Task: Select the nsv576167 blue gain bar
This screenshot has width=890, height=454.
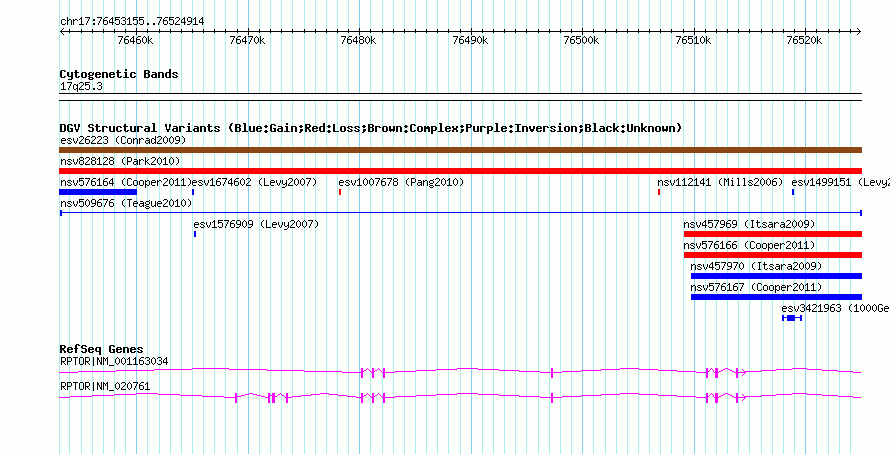Action: 776,297
